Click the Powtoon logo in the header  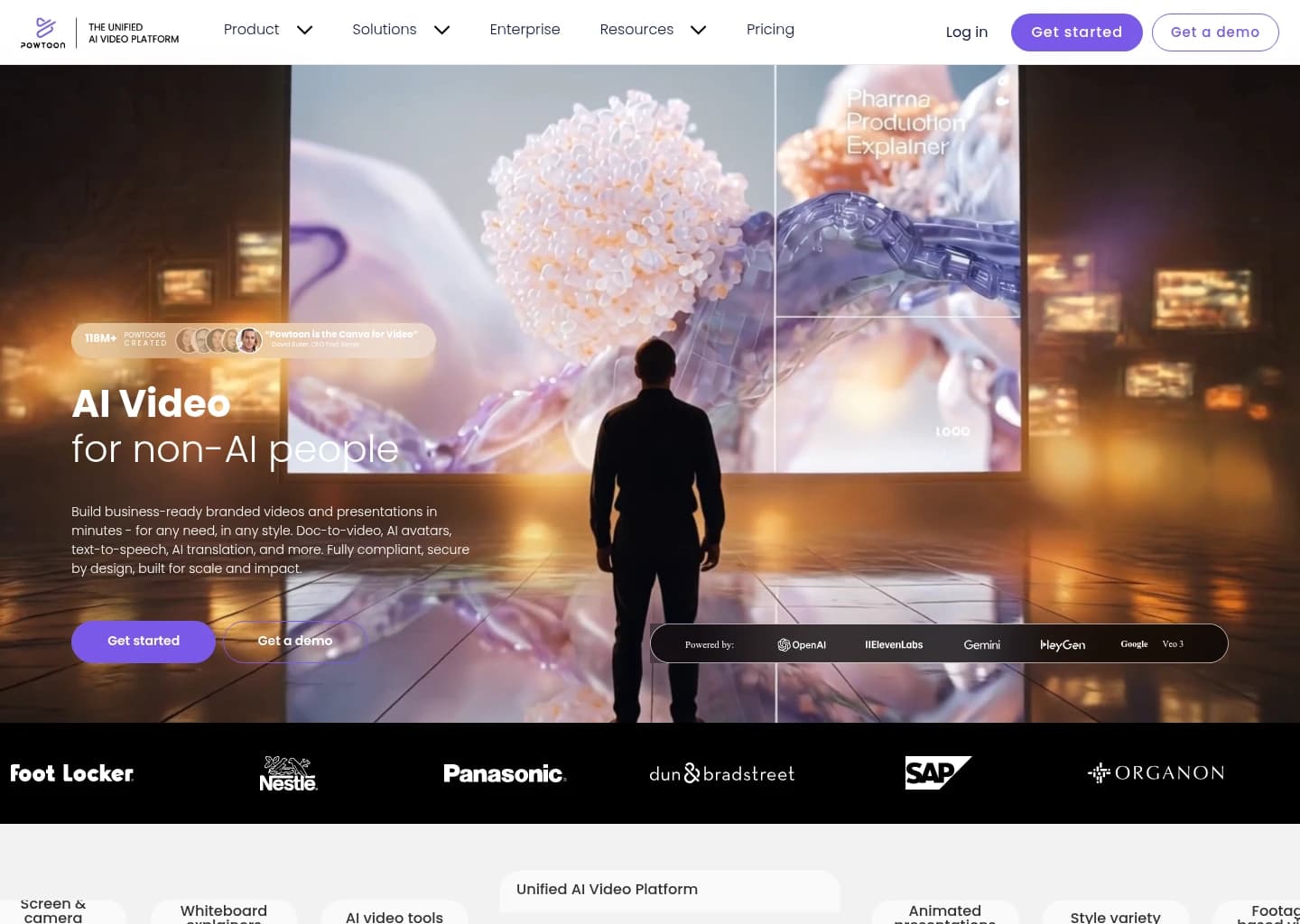pos(42,32)
